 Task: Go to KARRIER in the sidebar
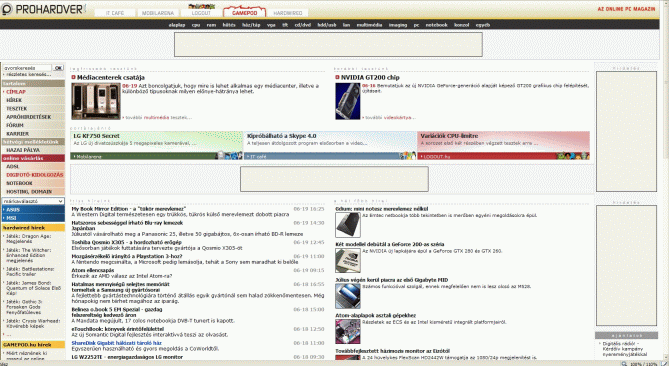tap(17, 134)
